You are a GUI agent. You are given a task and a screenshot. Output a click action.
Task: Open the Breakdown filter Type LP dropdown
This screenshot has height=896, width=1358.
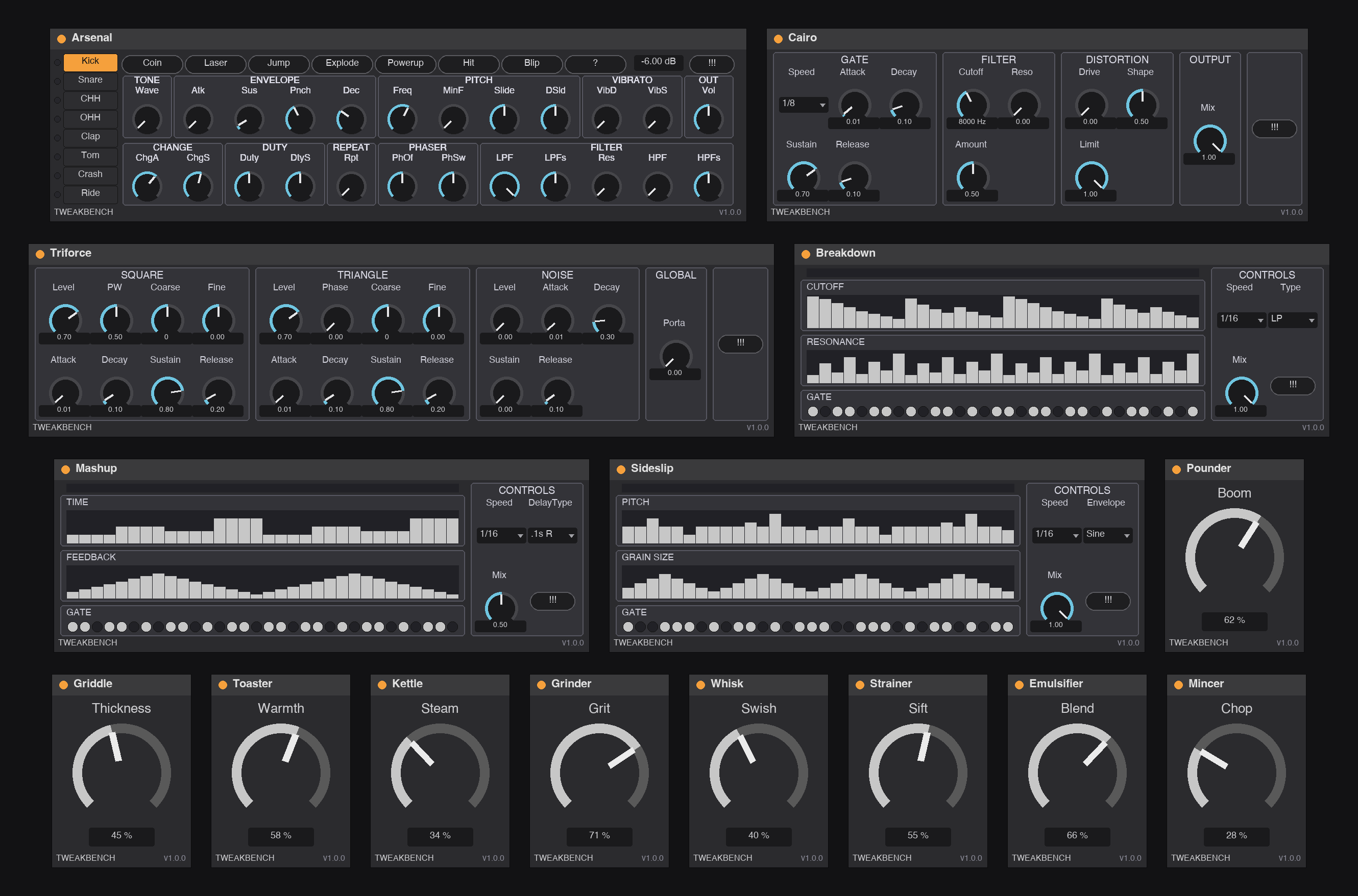pos(1292,319)
